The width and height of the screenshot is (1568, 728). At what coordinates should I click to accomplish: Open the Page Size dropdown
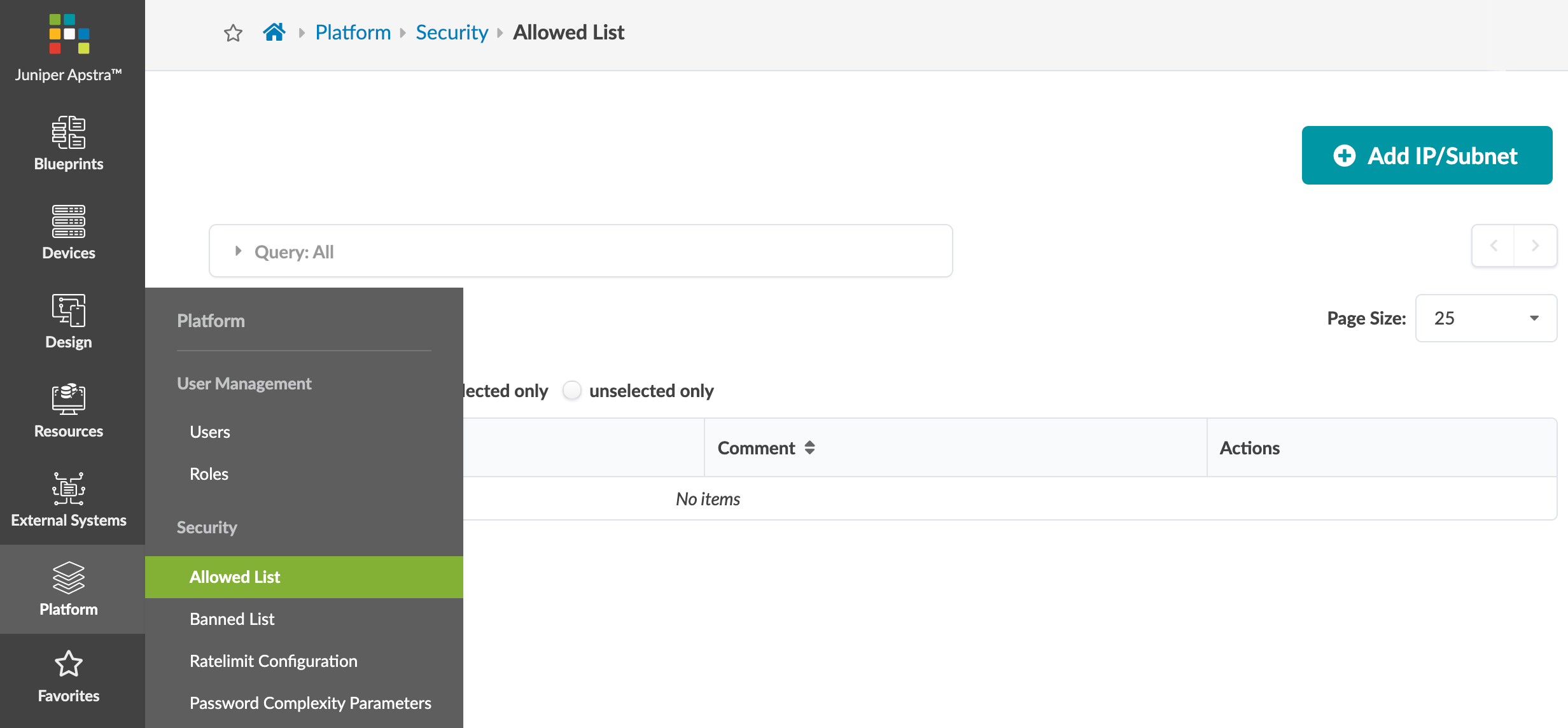pos(1485,318)
